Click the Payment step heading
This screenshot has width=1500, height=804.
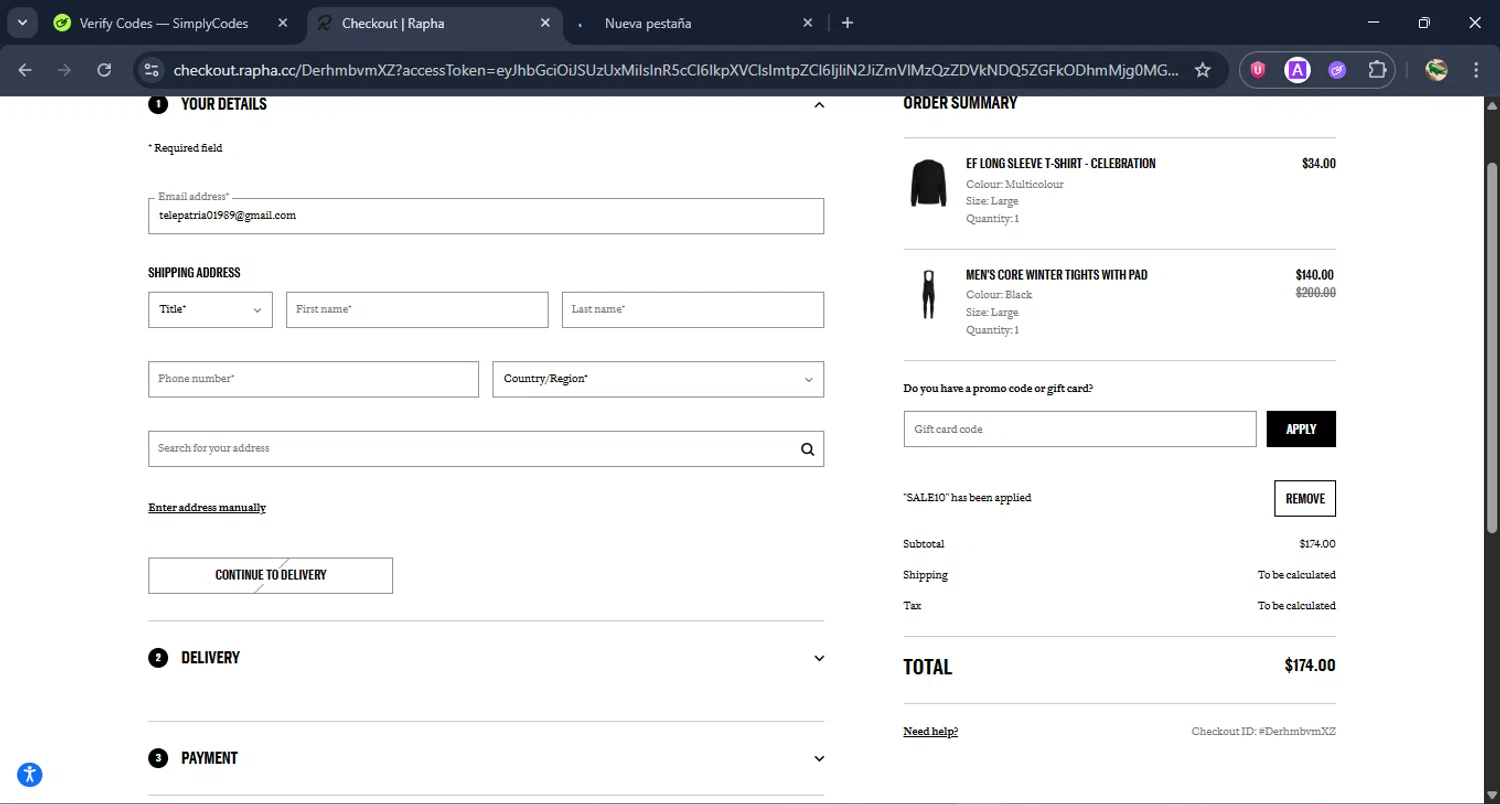209,758
